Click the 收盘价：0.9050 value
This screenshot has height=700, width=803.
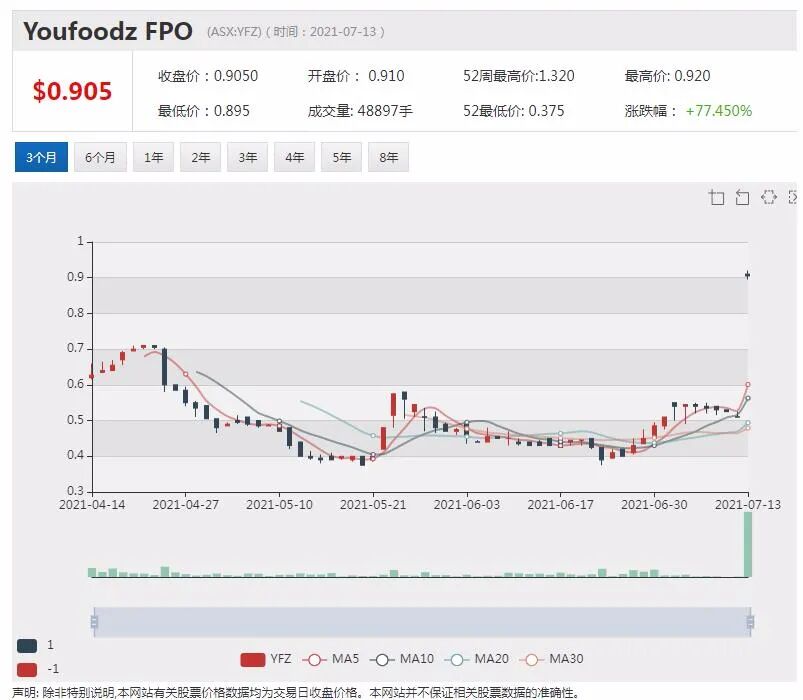tap(208, 76)
